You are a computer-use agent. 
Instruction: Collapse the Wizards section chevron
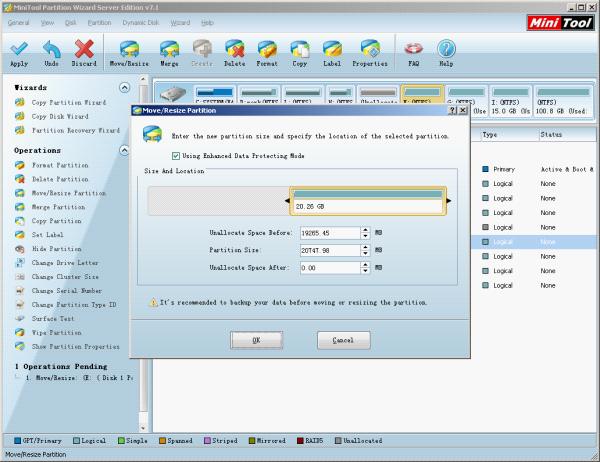click(124, 88)
